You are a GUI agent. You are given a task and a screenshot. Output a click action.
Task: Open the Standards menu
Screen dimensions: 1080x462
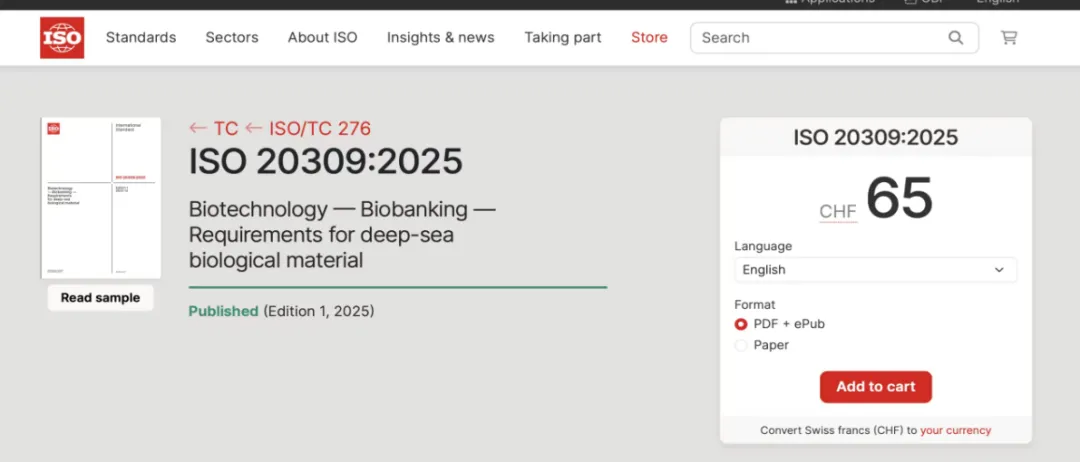tap(141, 38)
